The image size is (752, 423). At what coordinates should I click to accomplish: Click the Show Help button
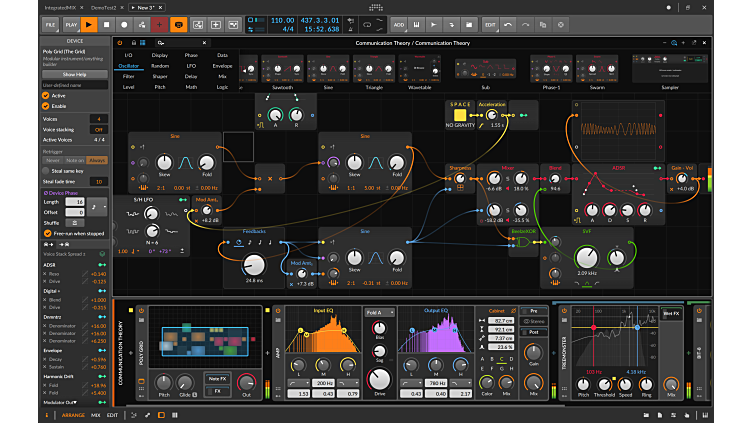click(x=75, y=74)
